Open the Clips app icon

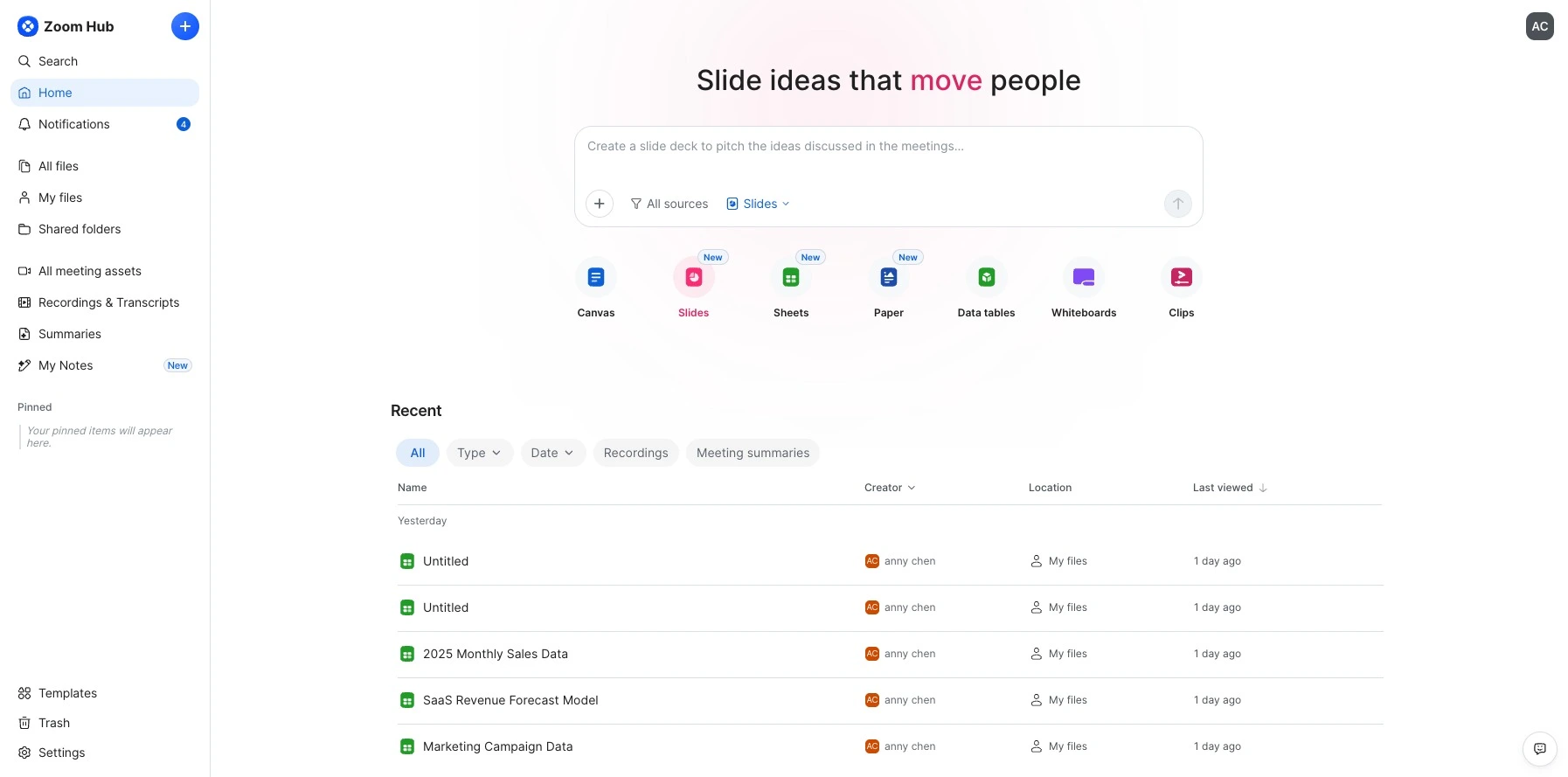pyautogui.click(x=1182, y=277)
